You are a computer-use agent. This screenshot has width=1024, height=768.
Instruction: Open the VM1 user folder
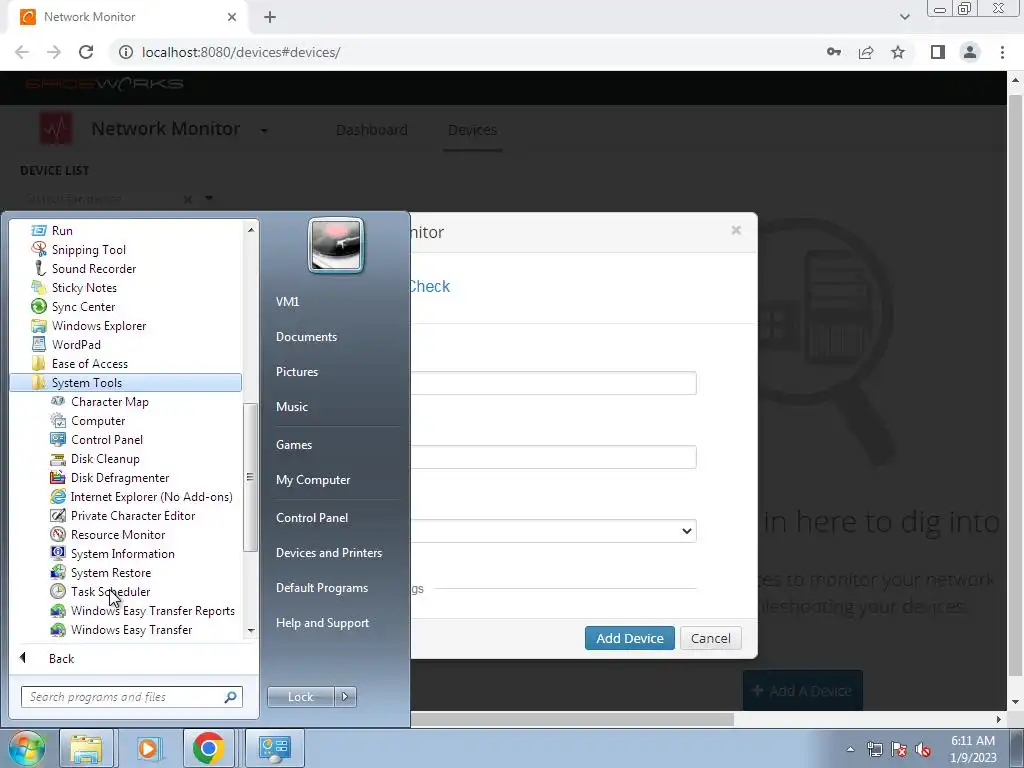point(287,302)
